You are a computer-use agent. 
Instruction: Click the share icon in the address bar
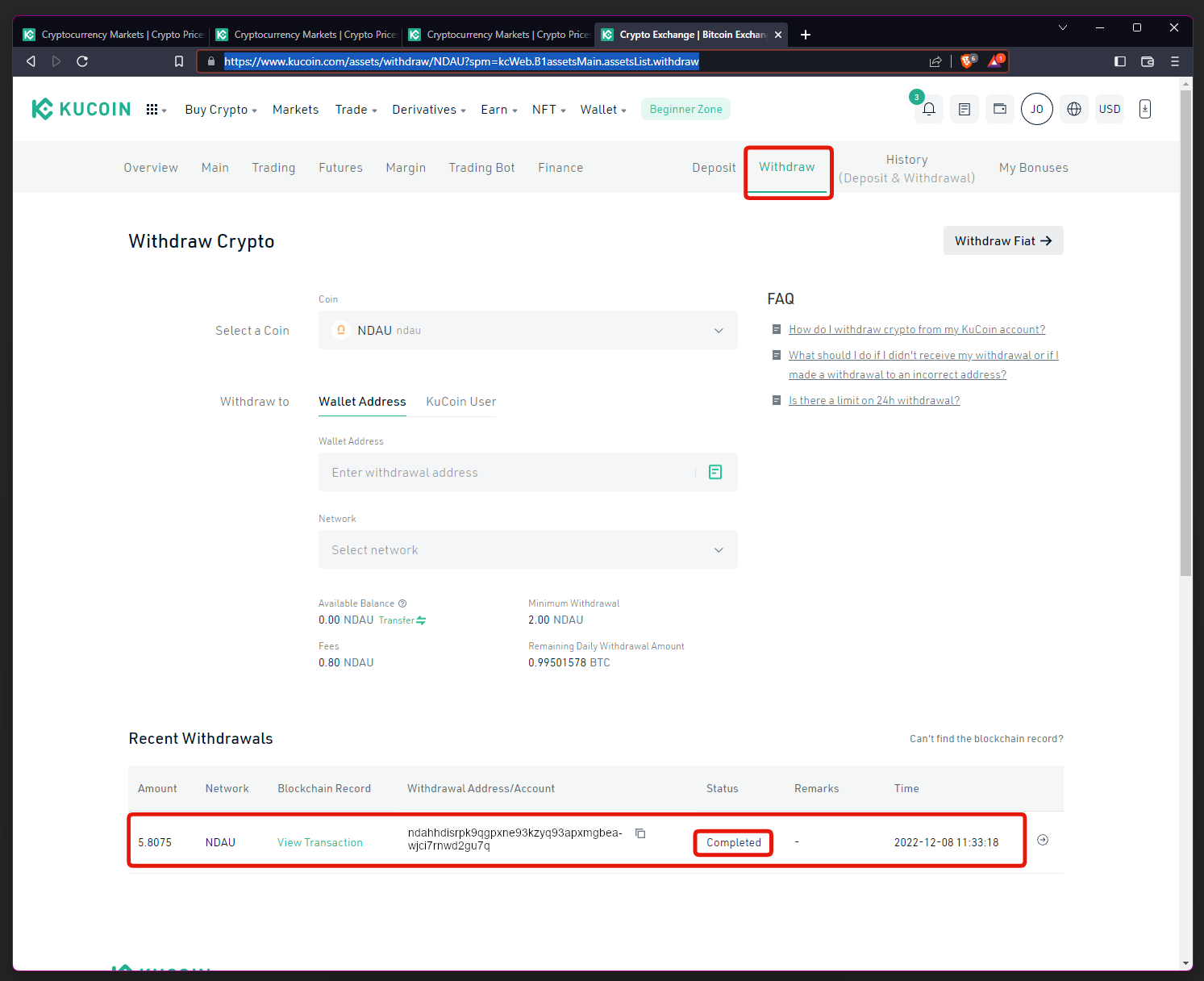tap(935, 61)
